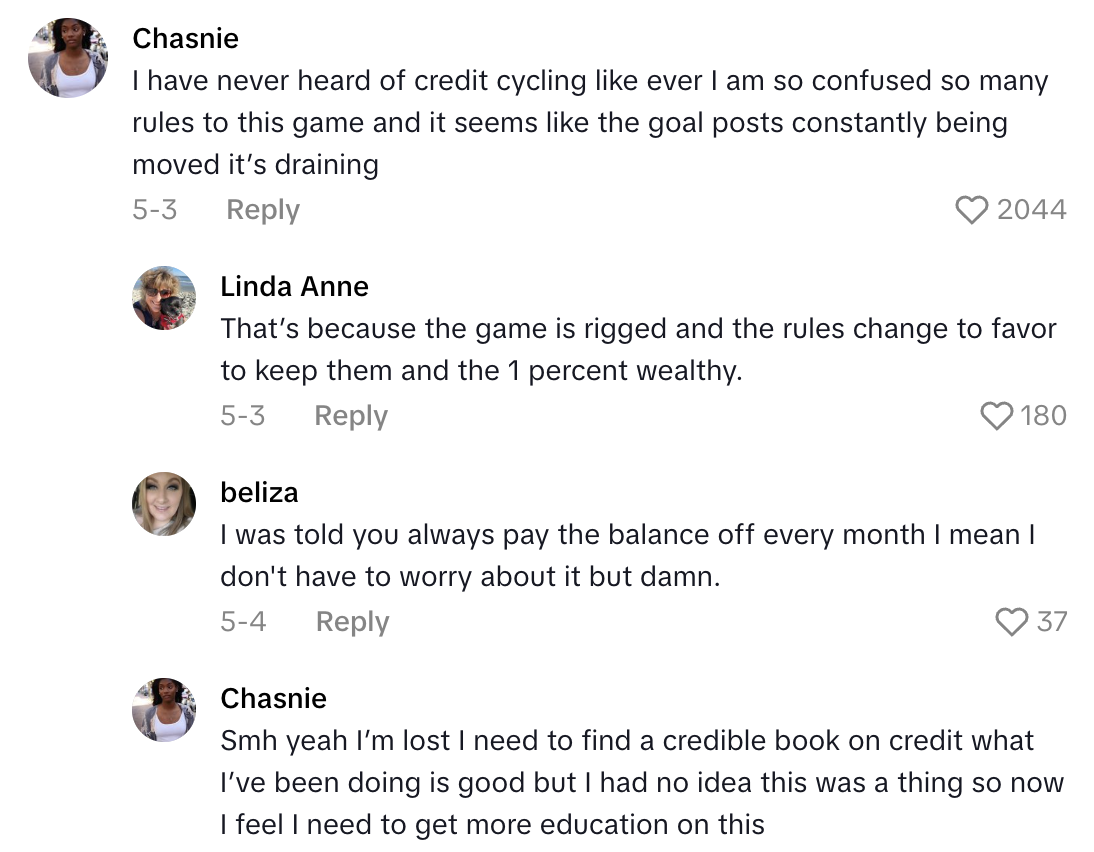Reply to Linda Anne's comment
This screenshot has height=852, width=1094.
tap(351, 416)
